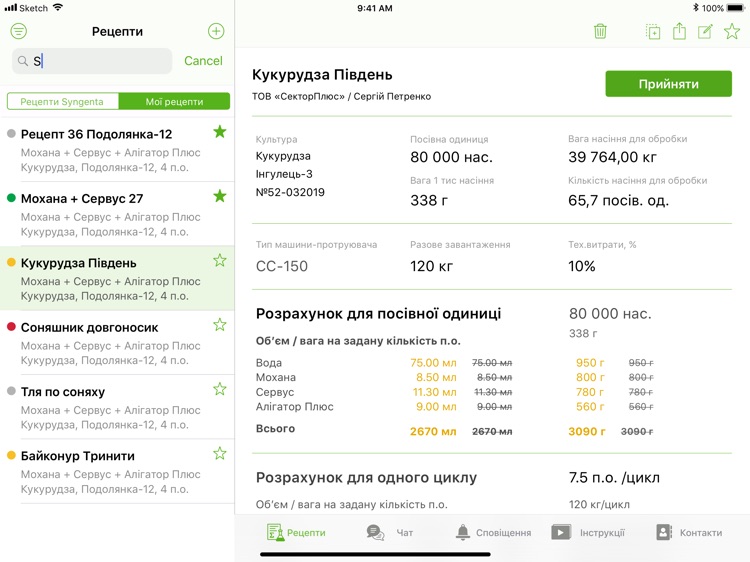
Task: Toggle favorite star for Тля по соняху
Action: pyautogui.click(x=220, y=389)
